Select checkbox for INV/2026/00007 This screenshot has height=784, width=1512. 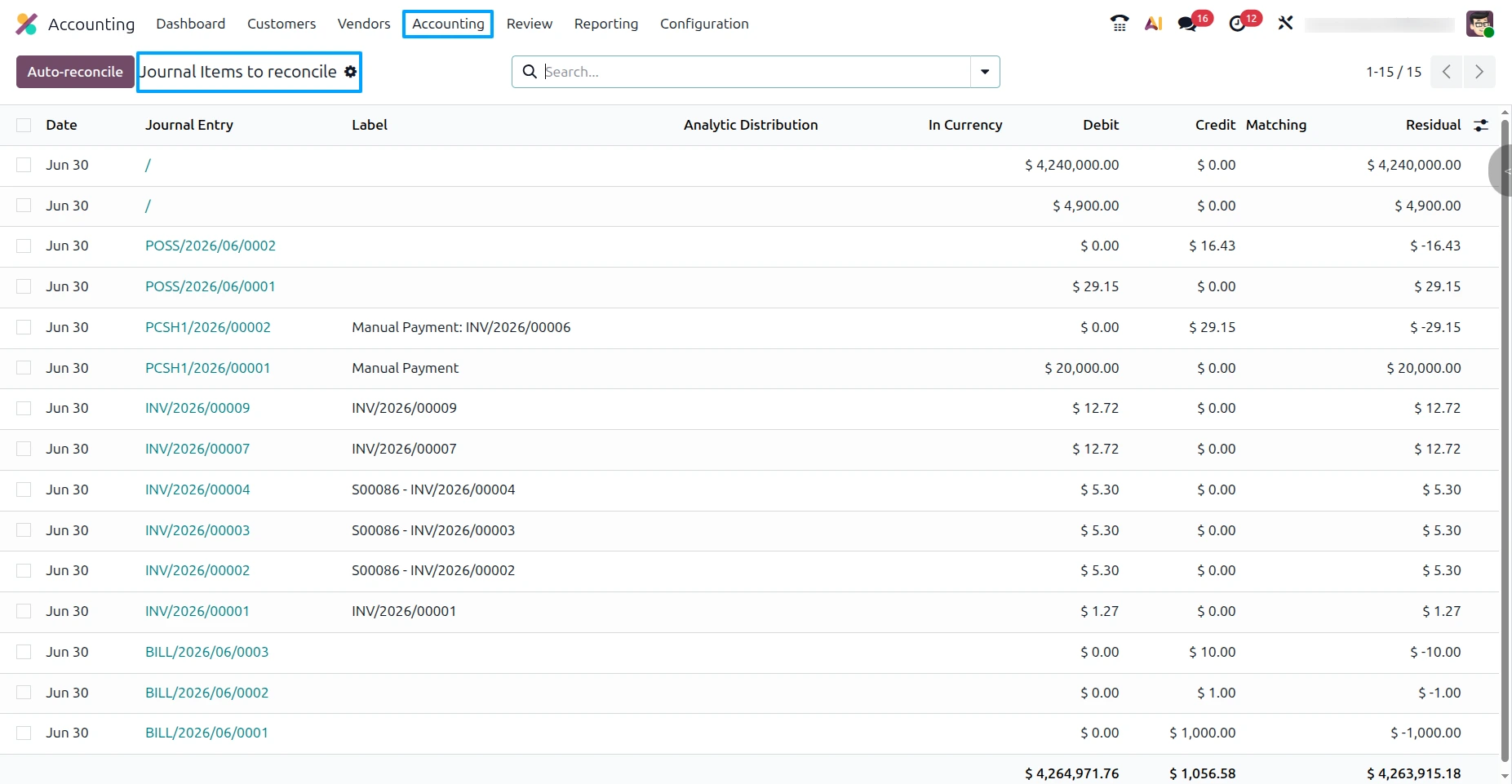[24, 449]
